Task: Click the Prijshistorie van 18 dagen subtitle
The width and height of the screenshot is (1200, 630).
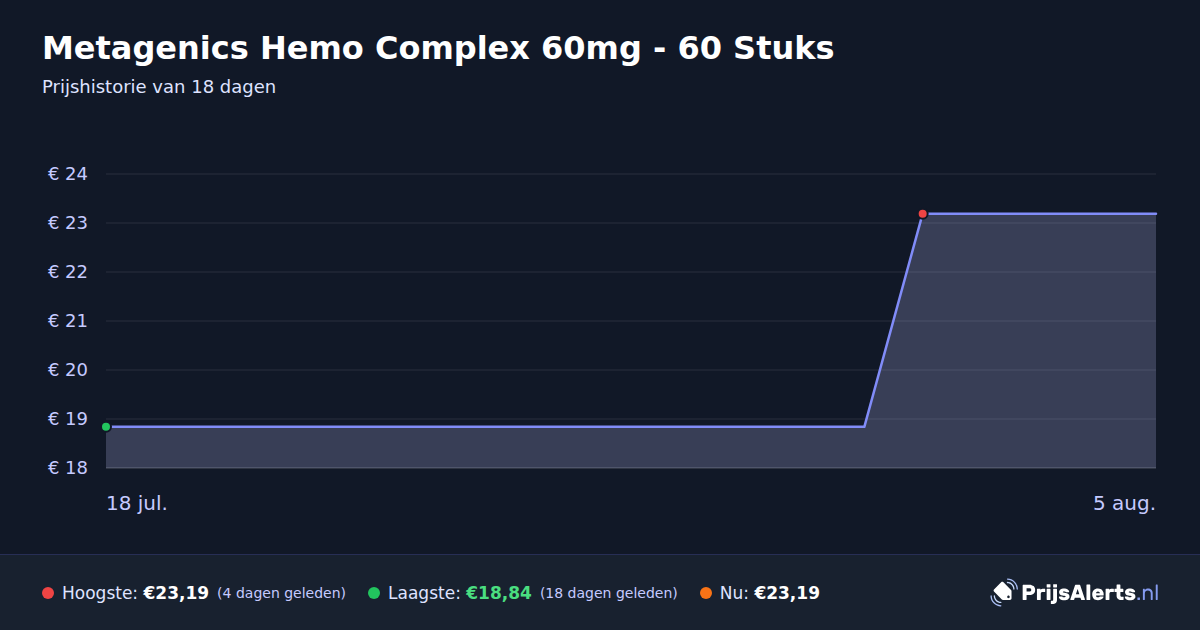Action: [159, 87]
